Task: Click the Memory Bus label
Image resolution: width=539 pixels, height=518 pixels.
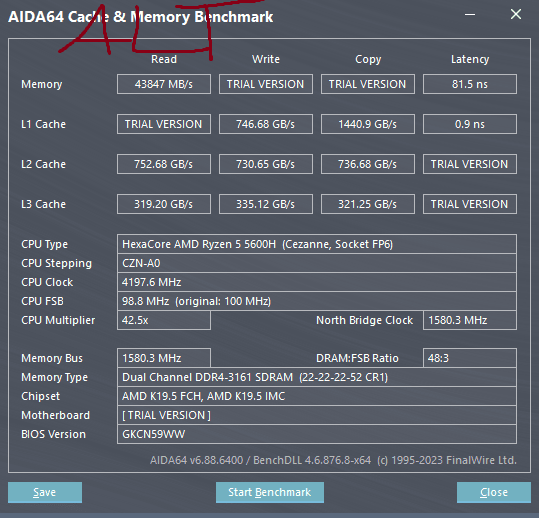Action: [x=52, y=358]
